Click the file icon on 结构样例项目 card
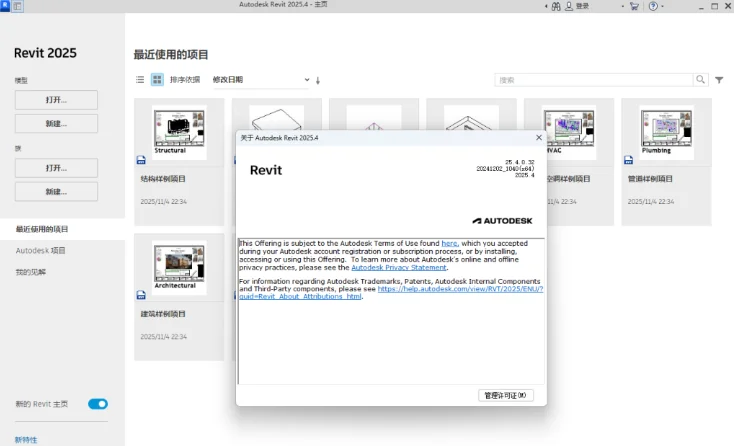The height and width of the screenshot is (446, 734). (141, 160)
